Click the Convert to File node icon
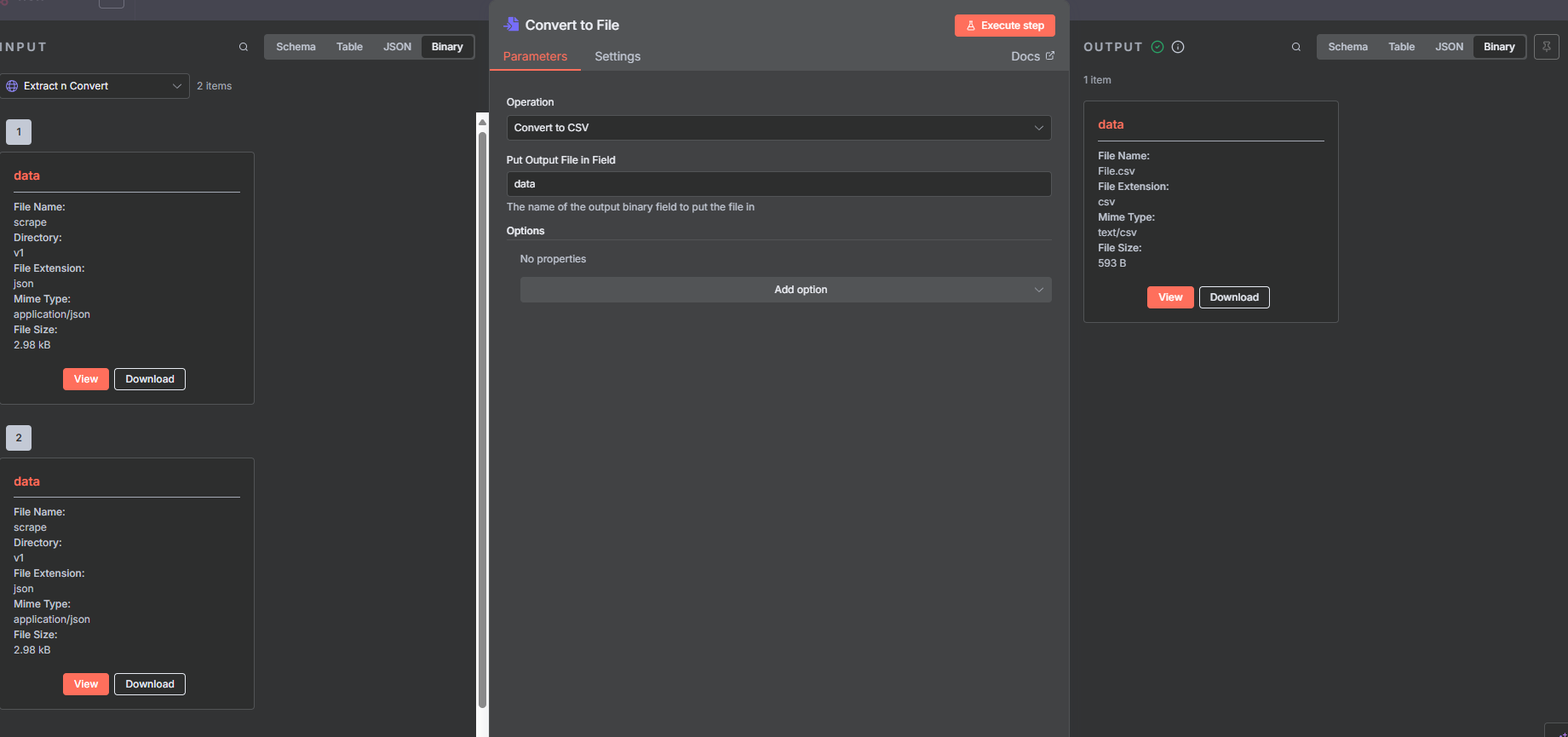 tap(512, 25)
